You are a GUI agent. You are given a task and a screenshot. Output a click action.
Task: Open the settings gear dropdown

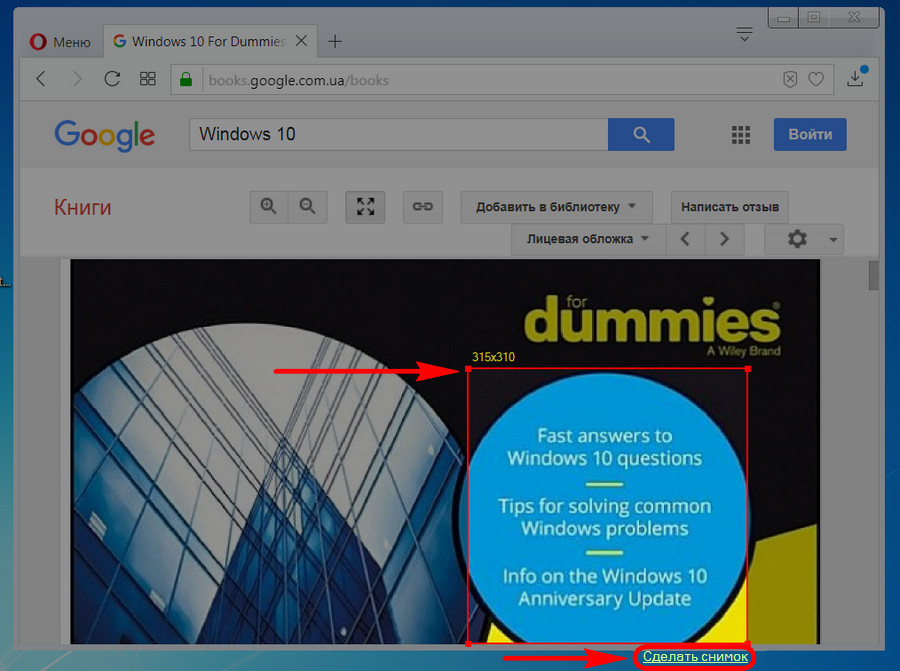804,239
